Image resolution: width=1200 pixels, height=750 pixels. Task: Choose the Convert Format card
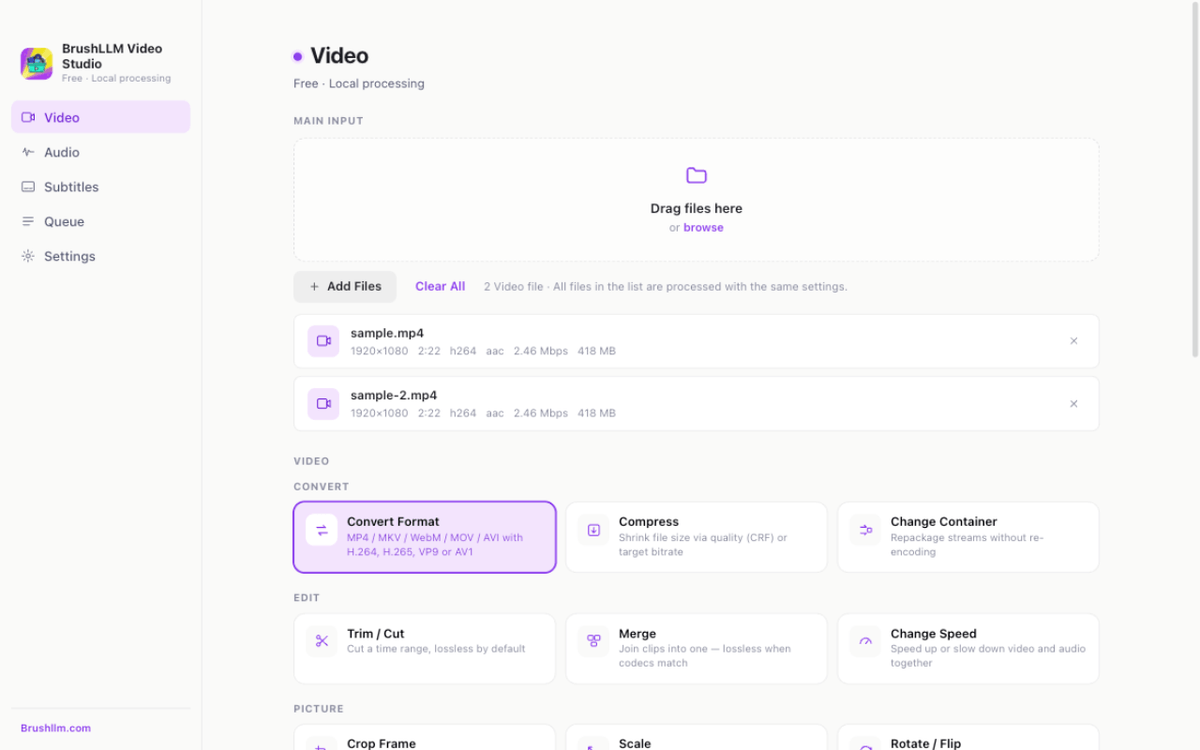pos(425,537)
